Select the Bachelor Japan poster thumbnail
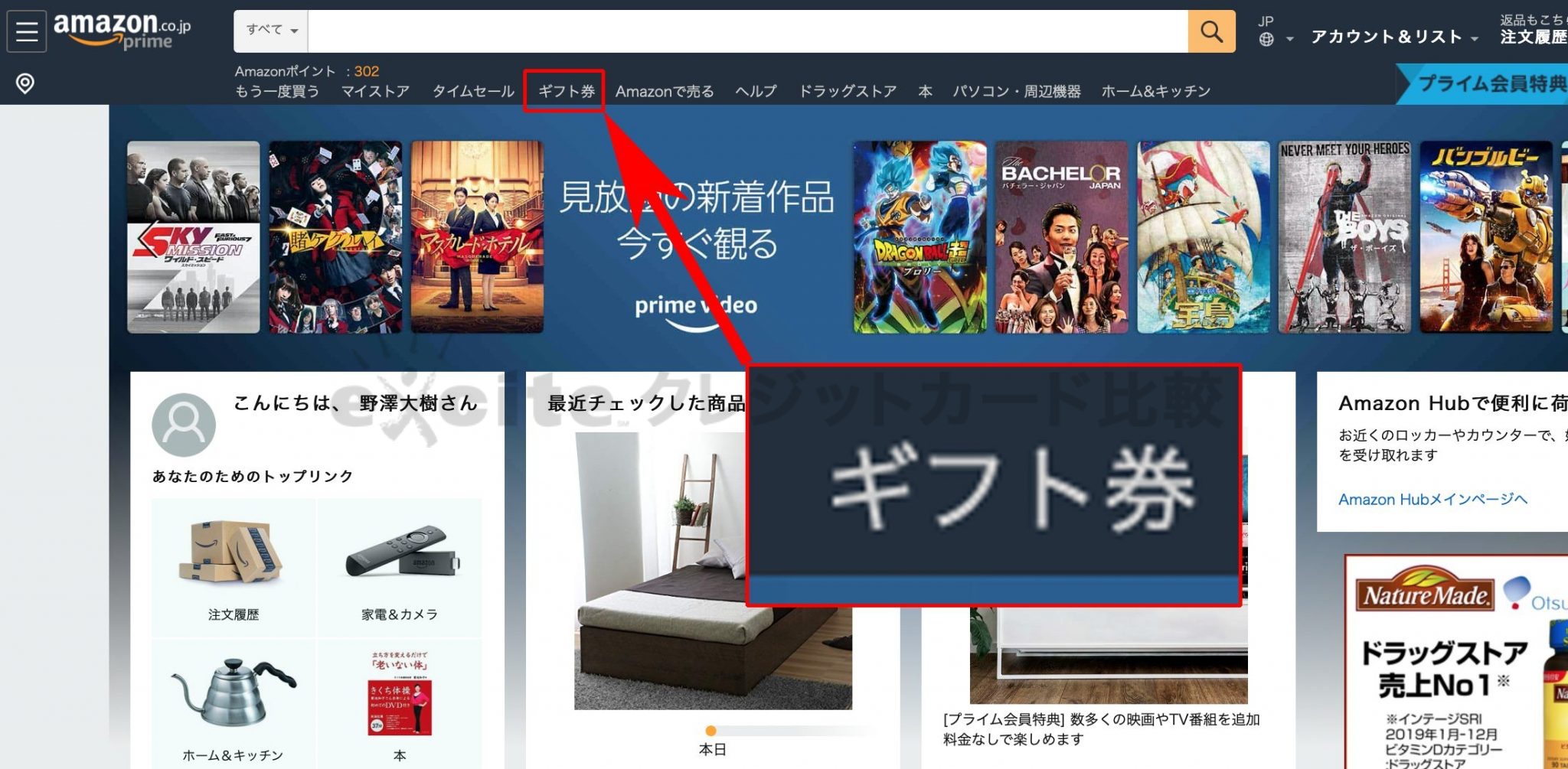1568x769 pixels. pos(1061,237)
